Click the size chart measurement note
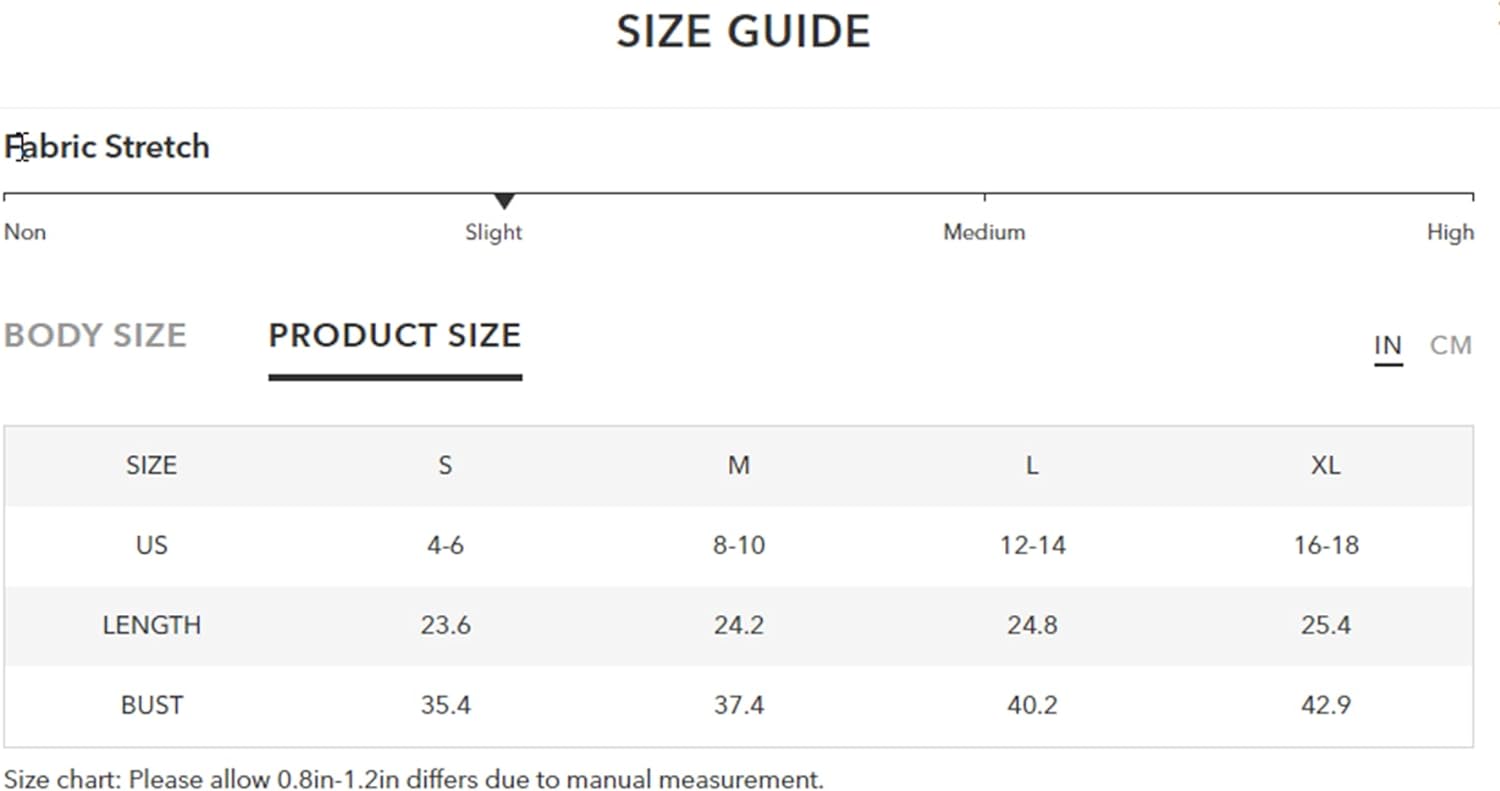The image size is (1500, 791). pos(414,779)
